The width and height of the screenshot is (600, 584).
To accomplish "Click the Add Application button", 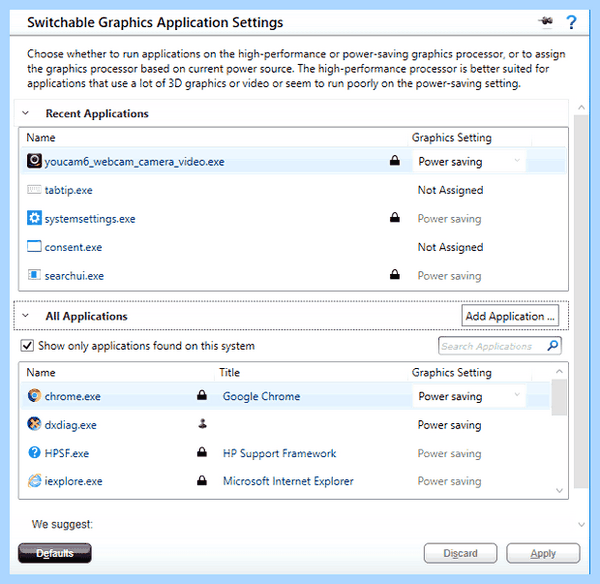I will pyautogui.click(x=510, y=316).
